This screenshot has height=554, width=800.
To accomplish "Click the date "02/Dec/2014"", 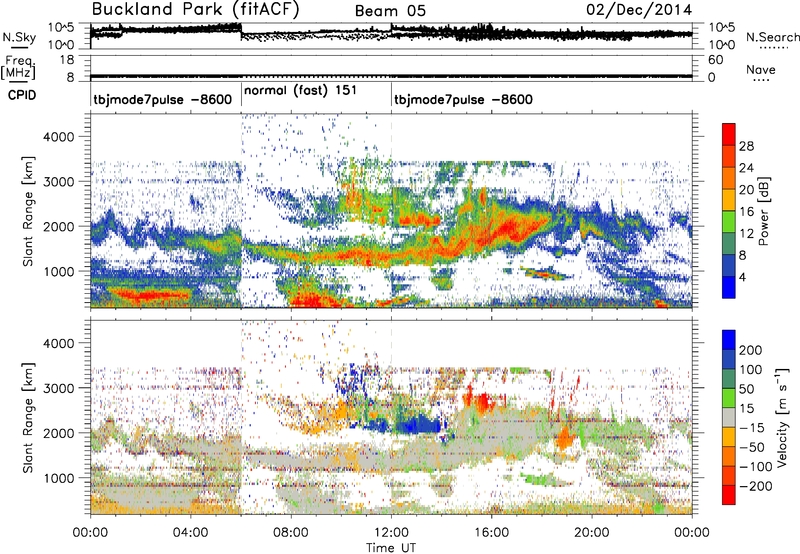I will [639, 10].
